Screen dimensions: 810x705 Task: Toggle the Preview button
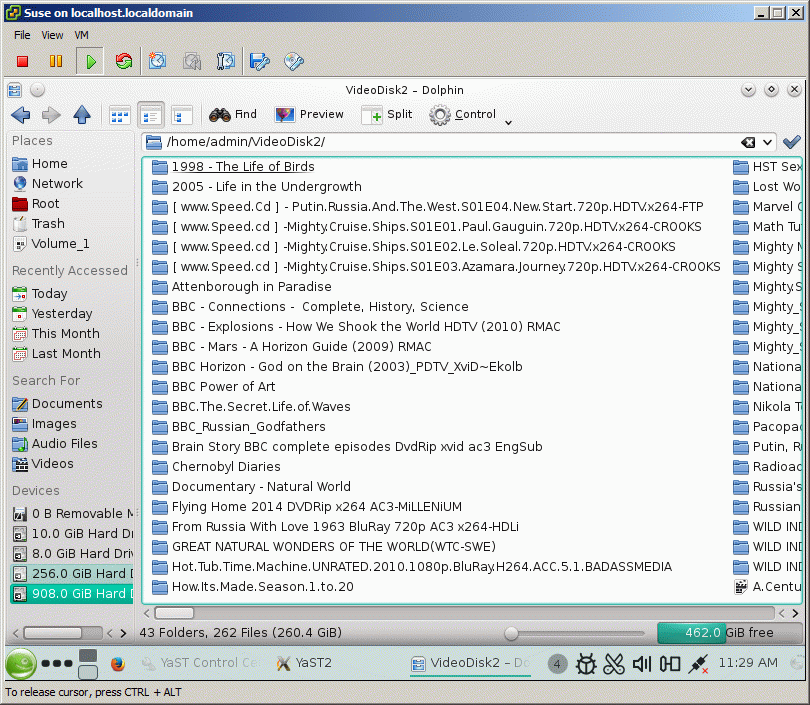pos(309,114)
